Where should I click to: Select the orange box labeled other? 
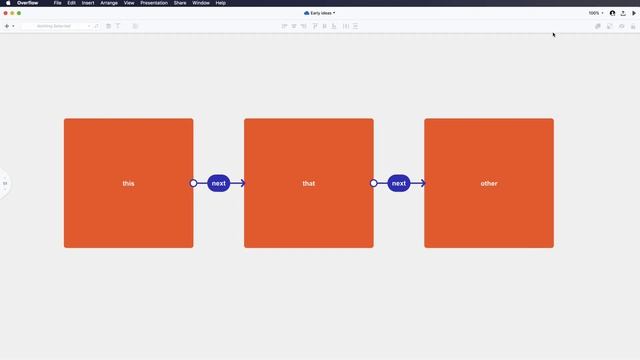click(x=489, y=183)
